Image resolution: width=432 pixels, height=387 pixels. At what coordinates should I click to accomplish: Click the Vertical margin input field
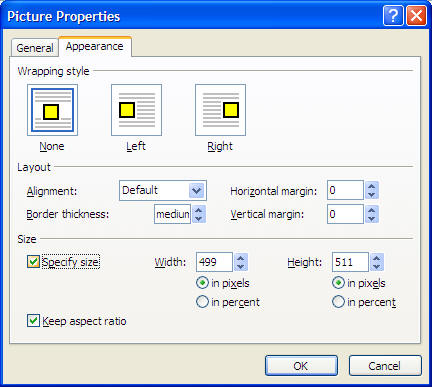(x=345, y=214)
